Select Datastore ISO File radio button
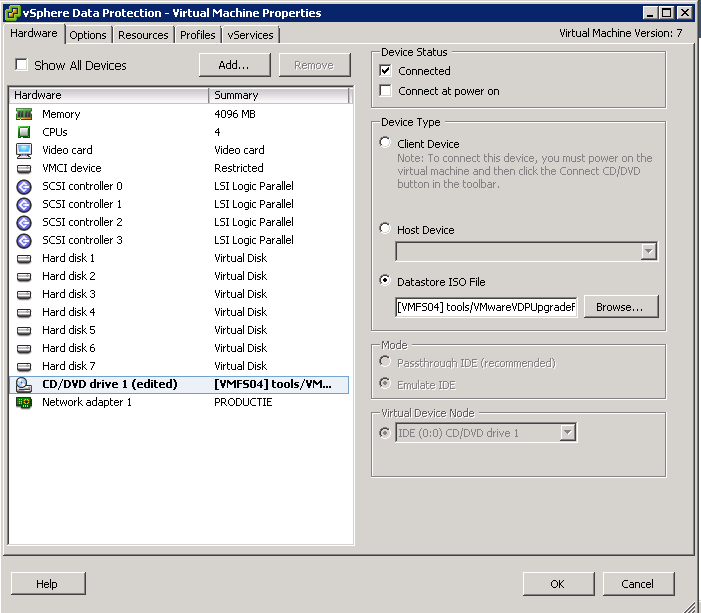The height and width of the screenshot is (613, 701). click(x=385, y=280)
